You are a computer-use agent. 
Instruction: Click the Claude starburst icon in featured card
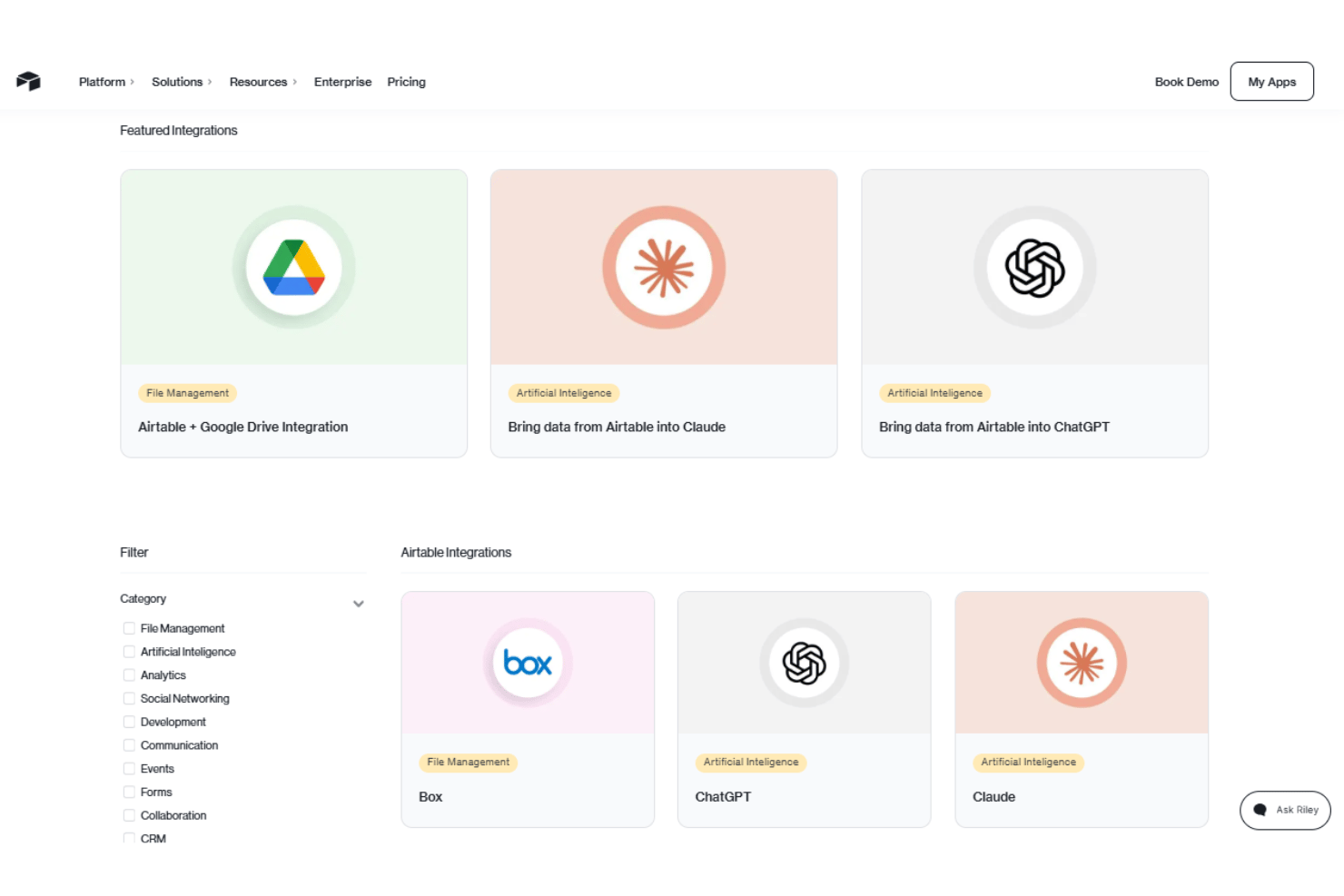(x=664, y=268)
